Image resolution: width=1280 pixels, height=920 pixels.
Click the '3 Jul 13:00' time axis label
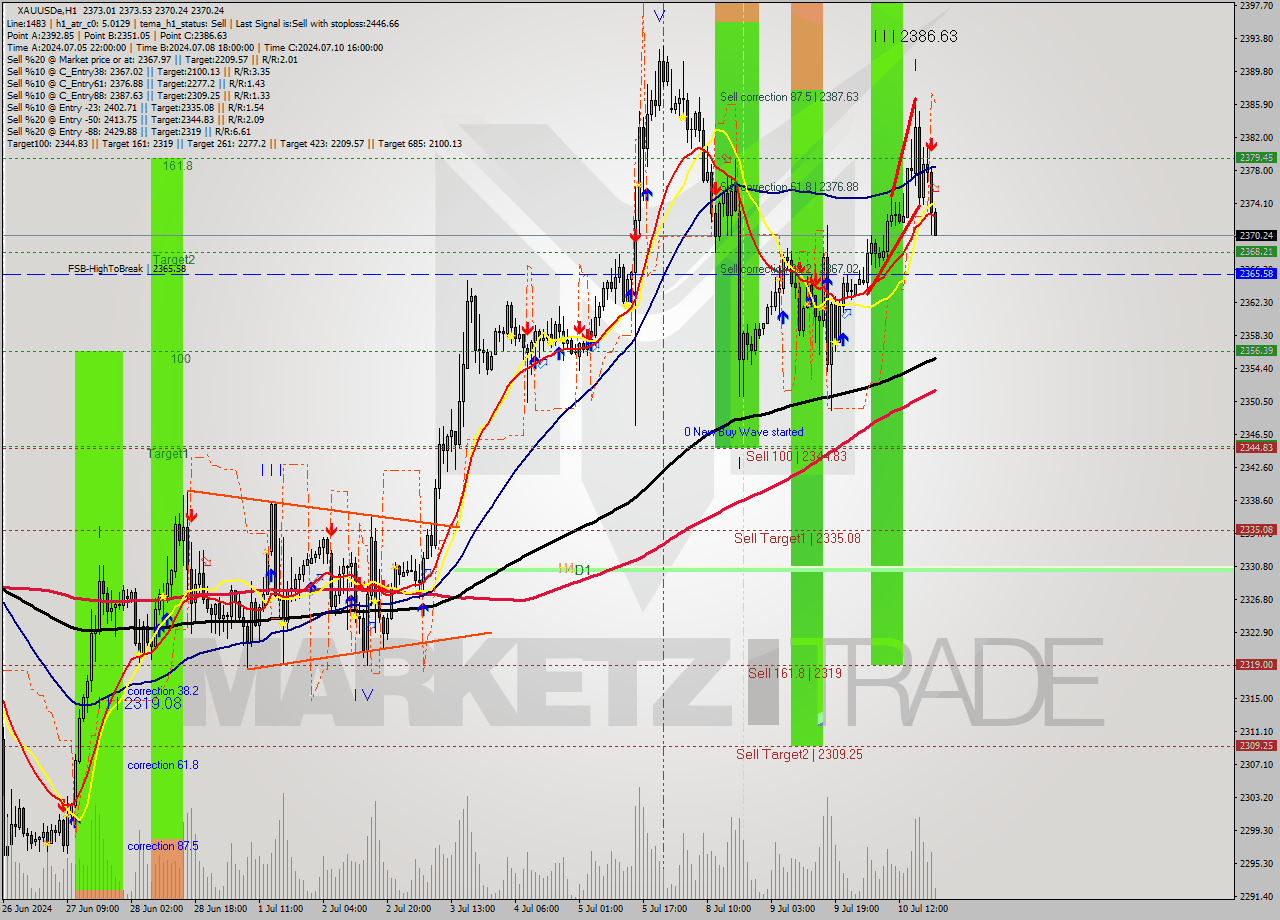click(472, 909)
